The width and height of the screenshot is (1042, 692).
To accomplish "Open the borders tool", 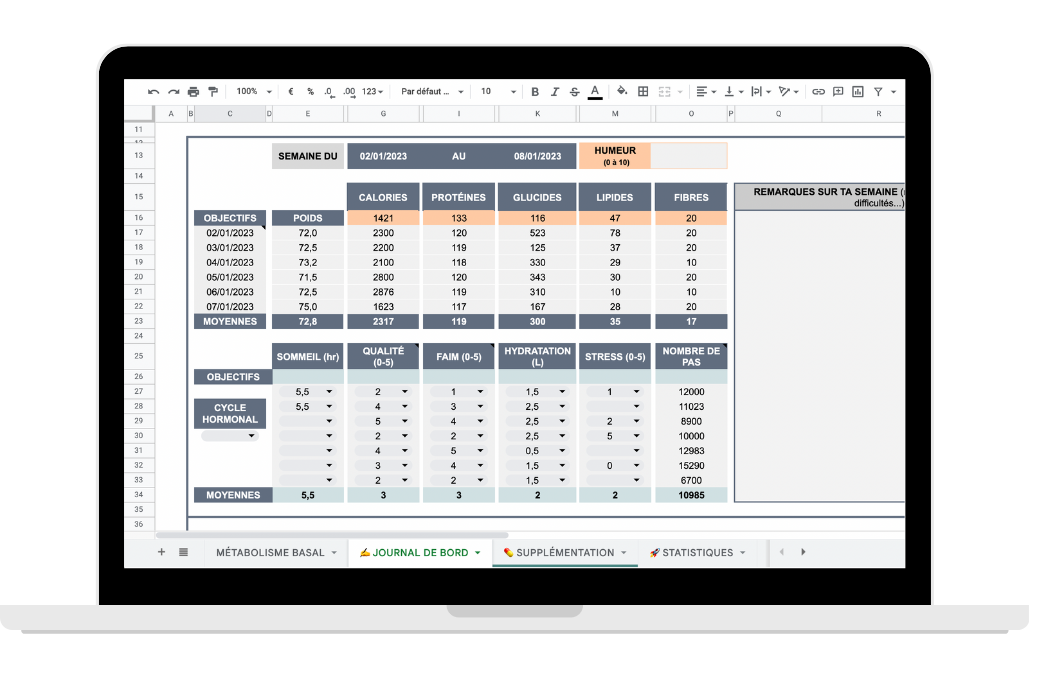I will [x=643, y=91].
